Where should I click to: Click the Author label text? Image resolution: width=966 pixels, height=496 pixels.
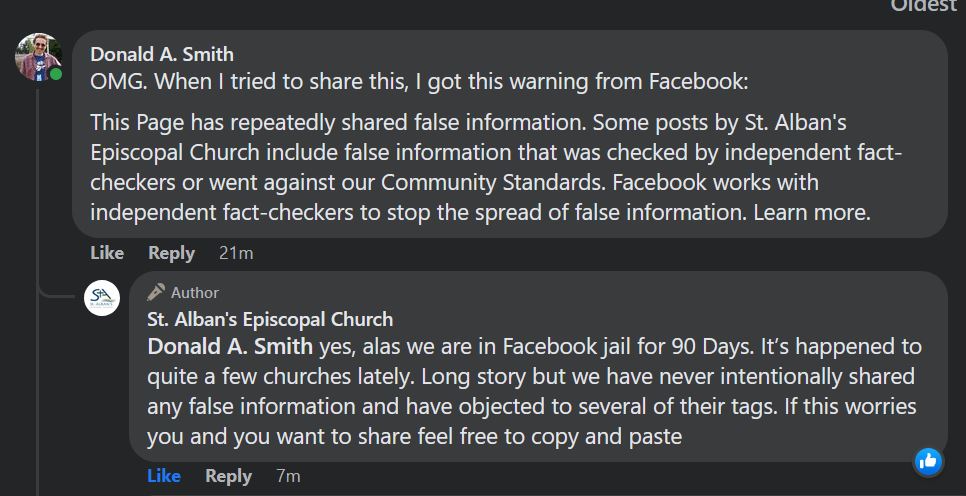coord(195,293)
